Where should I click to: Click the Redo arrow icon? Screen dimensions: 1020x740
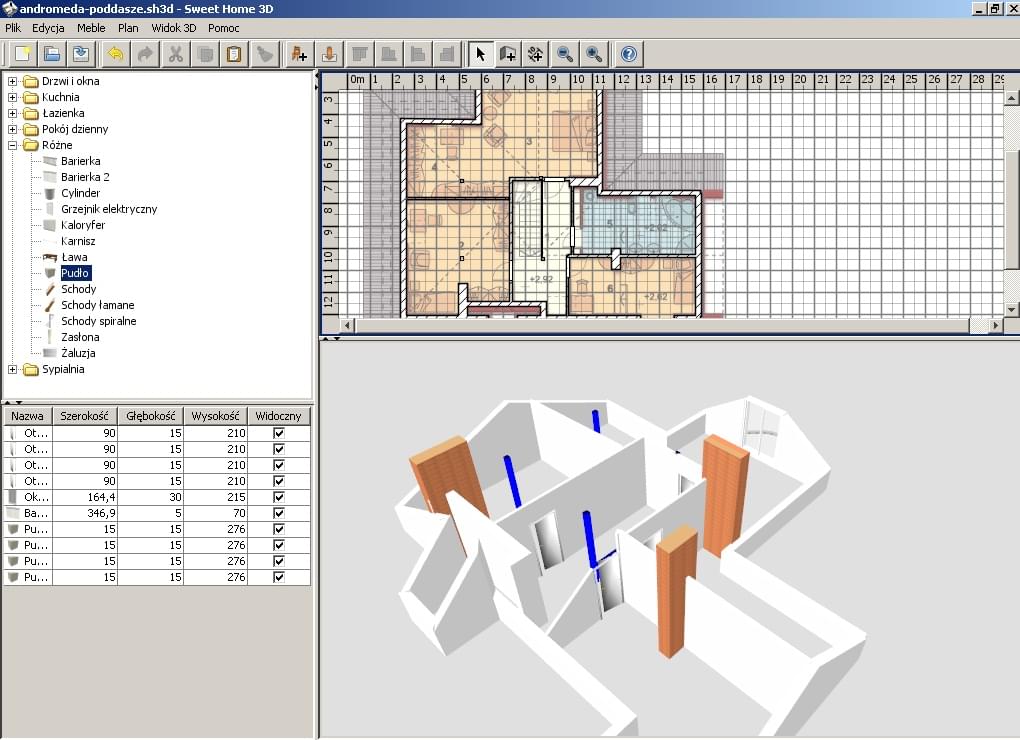tap(145, 54)
